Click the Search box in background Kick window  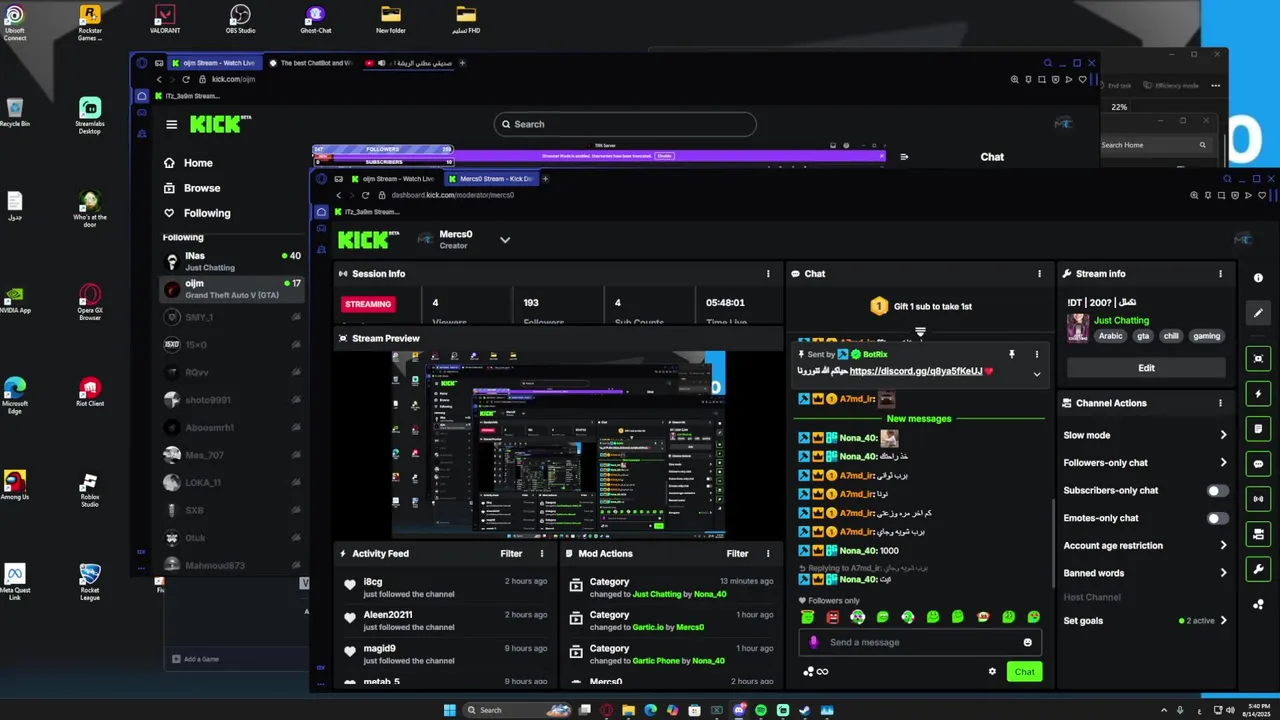pos(625,124)
